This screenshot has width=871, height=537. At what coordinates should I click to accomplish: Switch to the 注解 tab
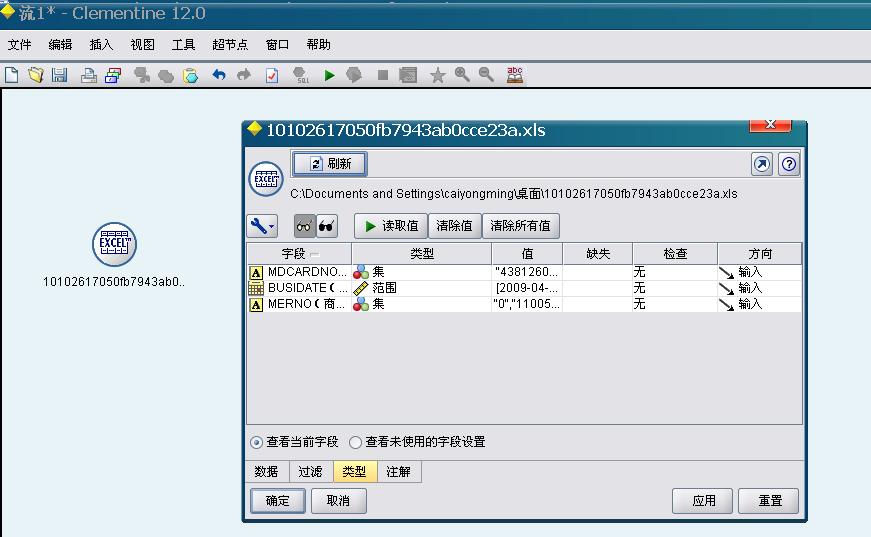(x=398, y=472)
